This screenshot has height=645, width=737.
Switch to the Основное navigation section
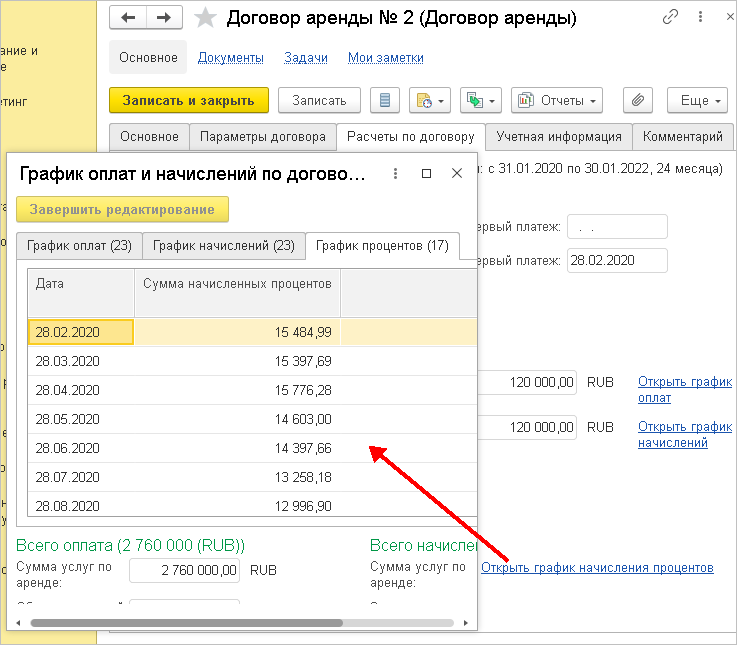[148, 57]
